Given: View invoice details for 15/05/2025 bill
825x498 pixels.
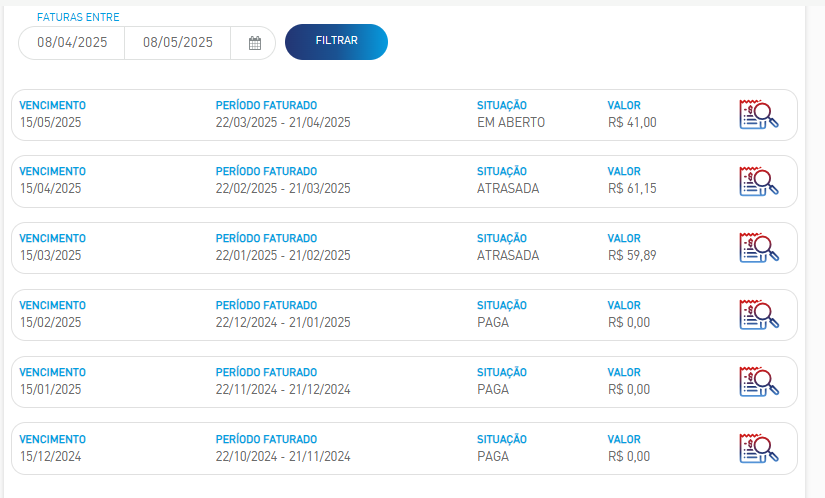Looking at the screenshot, I should [759, 115].
